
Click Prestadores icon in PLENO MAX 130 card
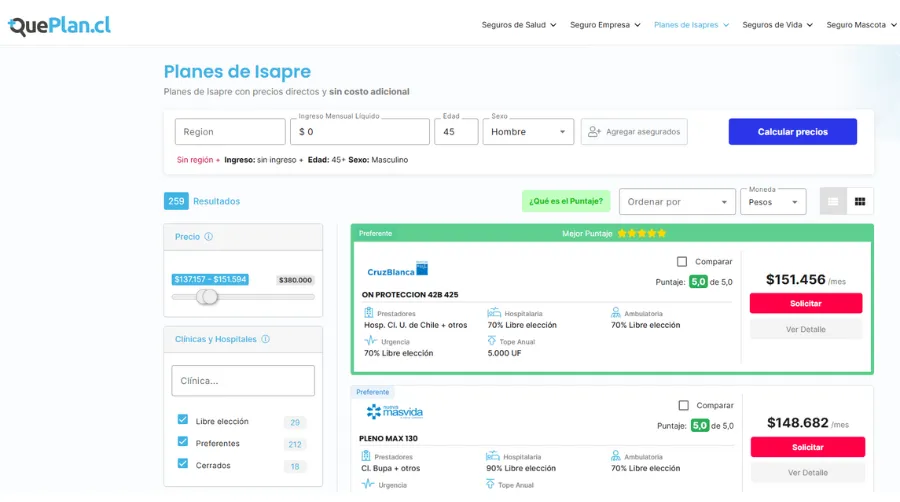pos(366,456)
